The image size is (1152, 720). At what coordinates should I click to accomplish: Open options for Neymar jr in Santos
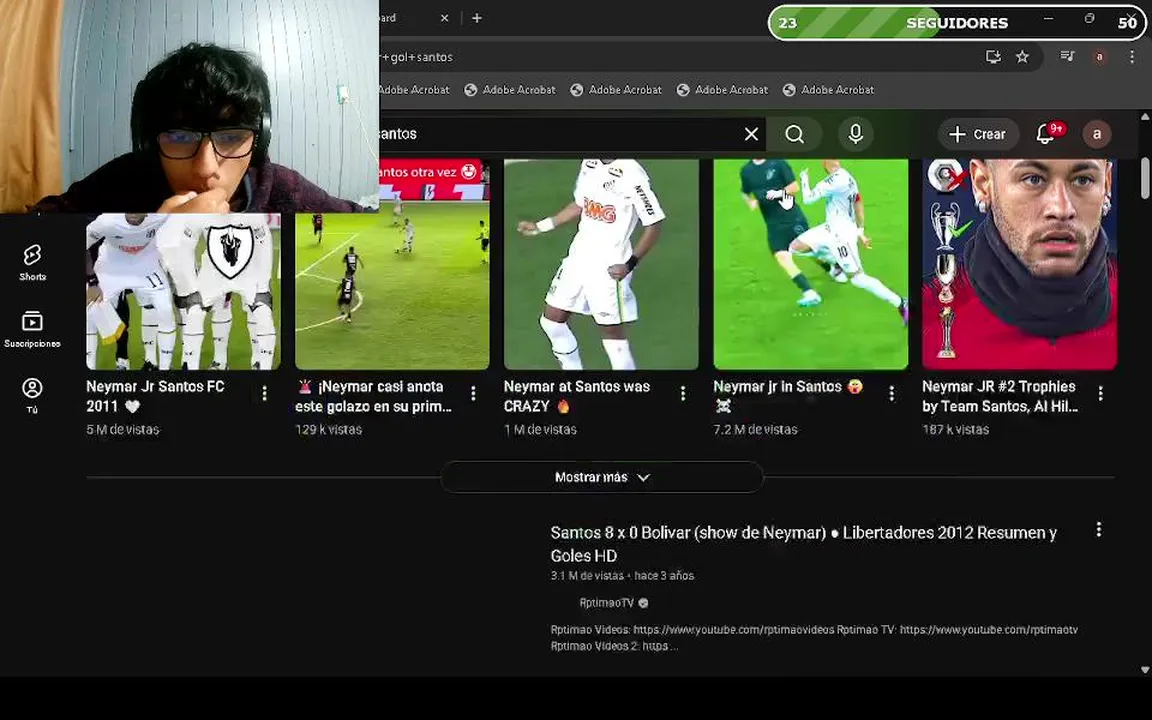pos(891,394)
